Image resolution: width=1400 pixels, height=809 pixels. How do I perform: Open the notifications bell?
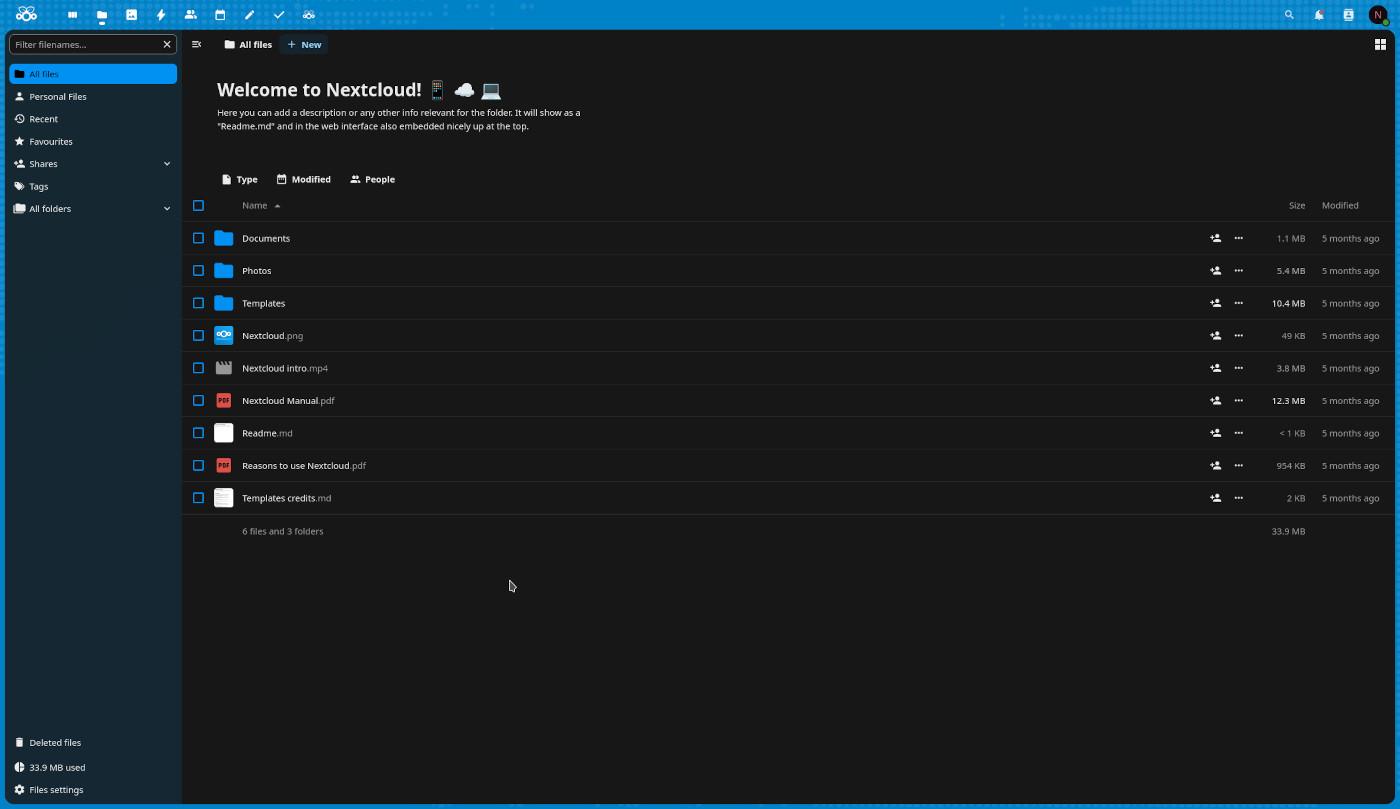[x=1319, y=15]
